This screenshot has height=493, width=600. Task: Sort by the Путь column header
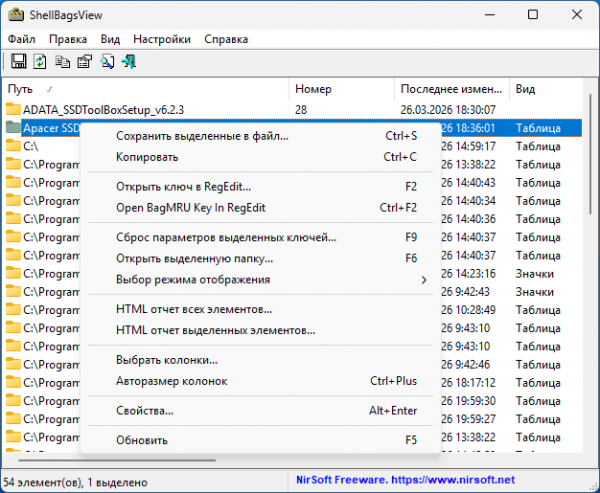(145, 89)
